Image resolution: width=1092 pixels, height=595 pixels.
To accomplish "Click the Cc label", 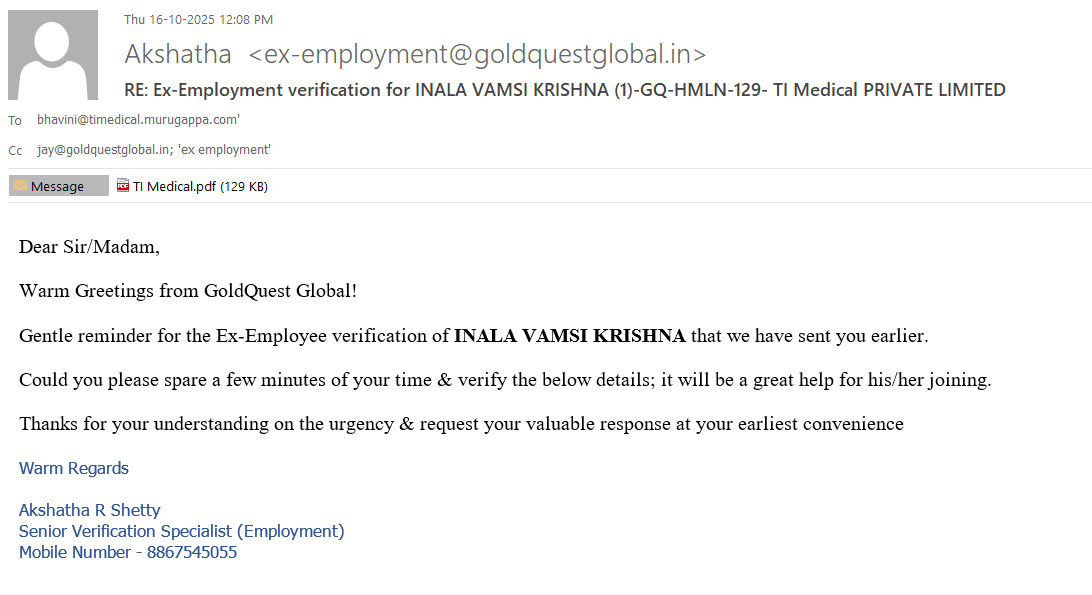I will point(15,151).
